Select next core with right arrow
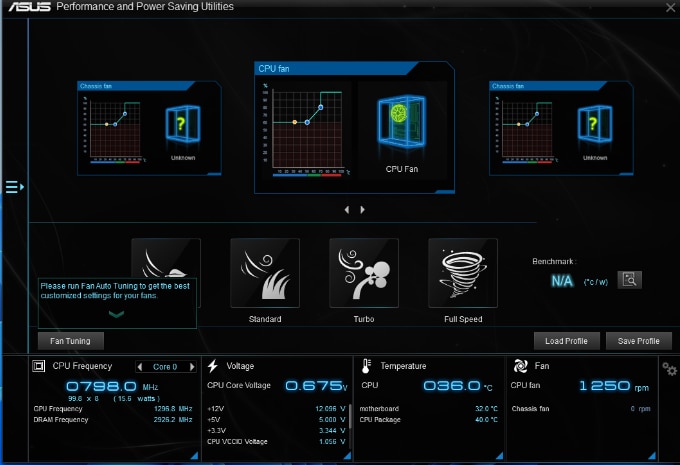Viewport: 680px width, 465px height. 192,367
